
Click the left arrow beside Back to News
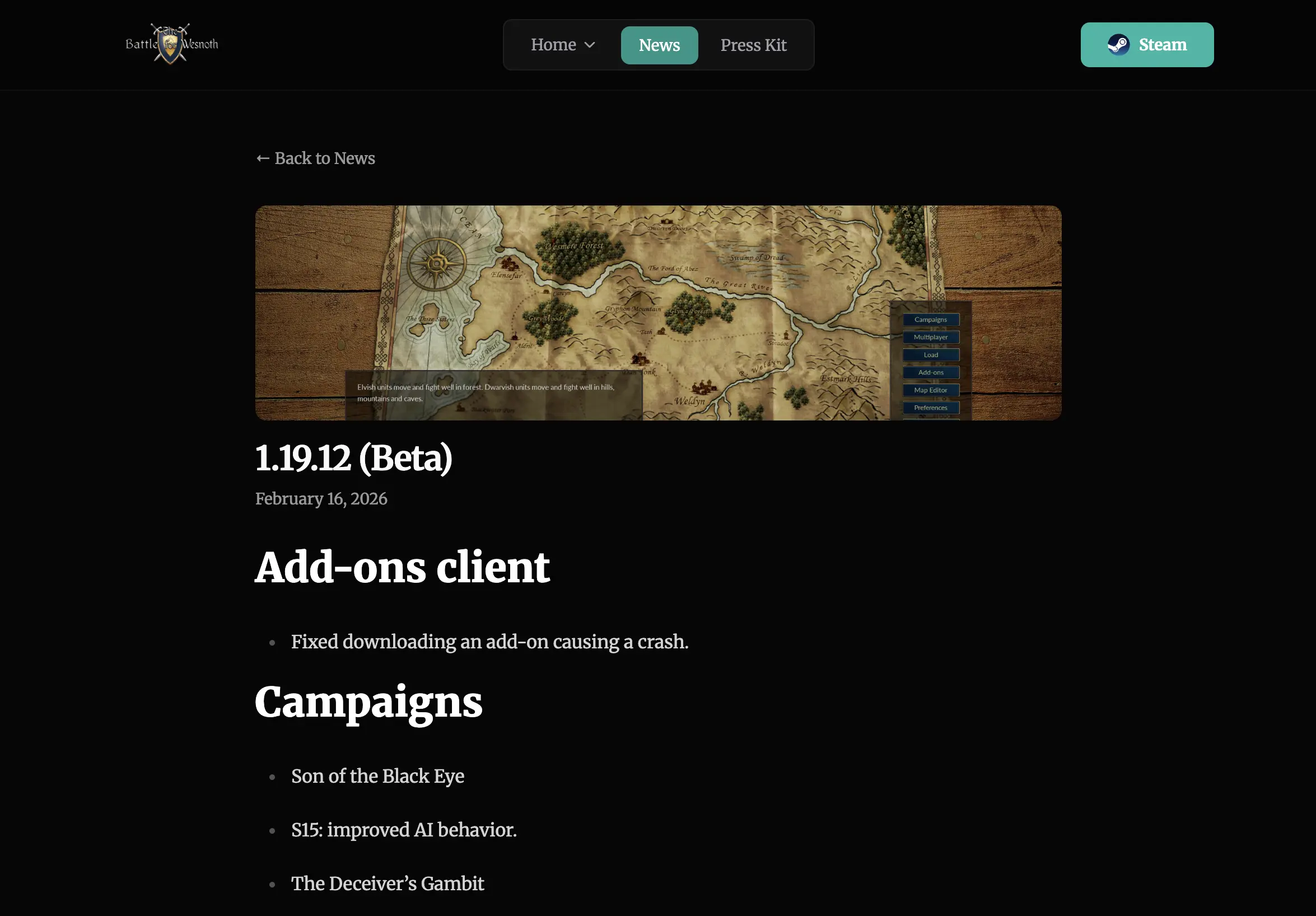tap(263, 158)
